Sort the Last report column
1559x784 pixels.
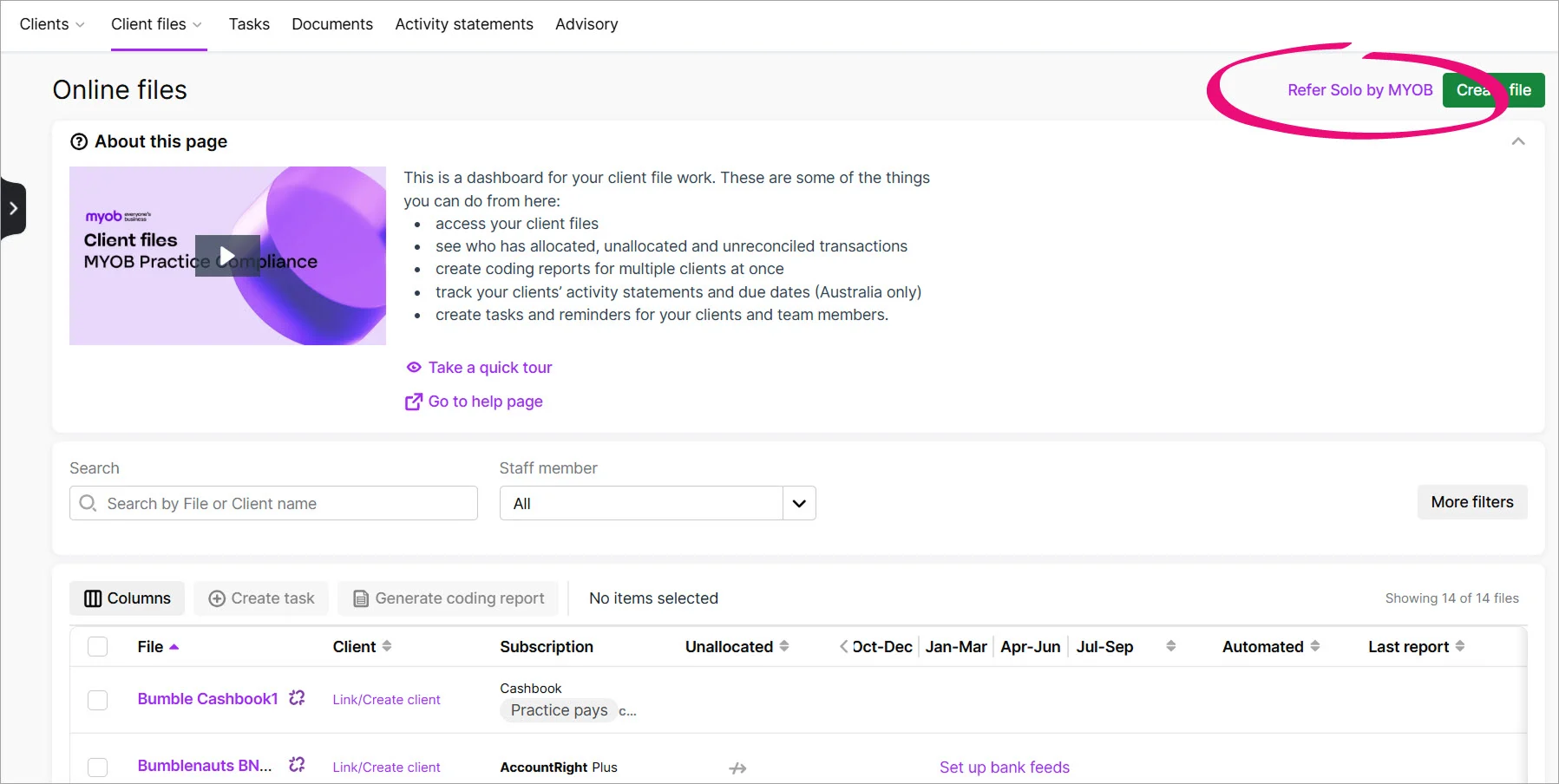pos(1460,646)
